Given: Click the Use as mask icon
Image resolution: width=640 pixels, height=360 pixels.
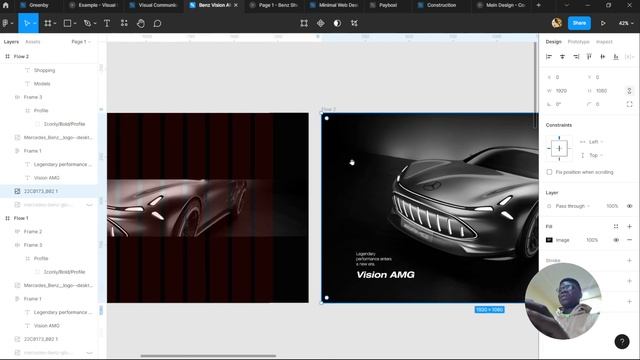Looking at the screenshot, I should coord(337,23).
